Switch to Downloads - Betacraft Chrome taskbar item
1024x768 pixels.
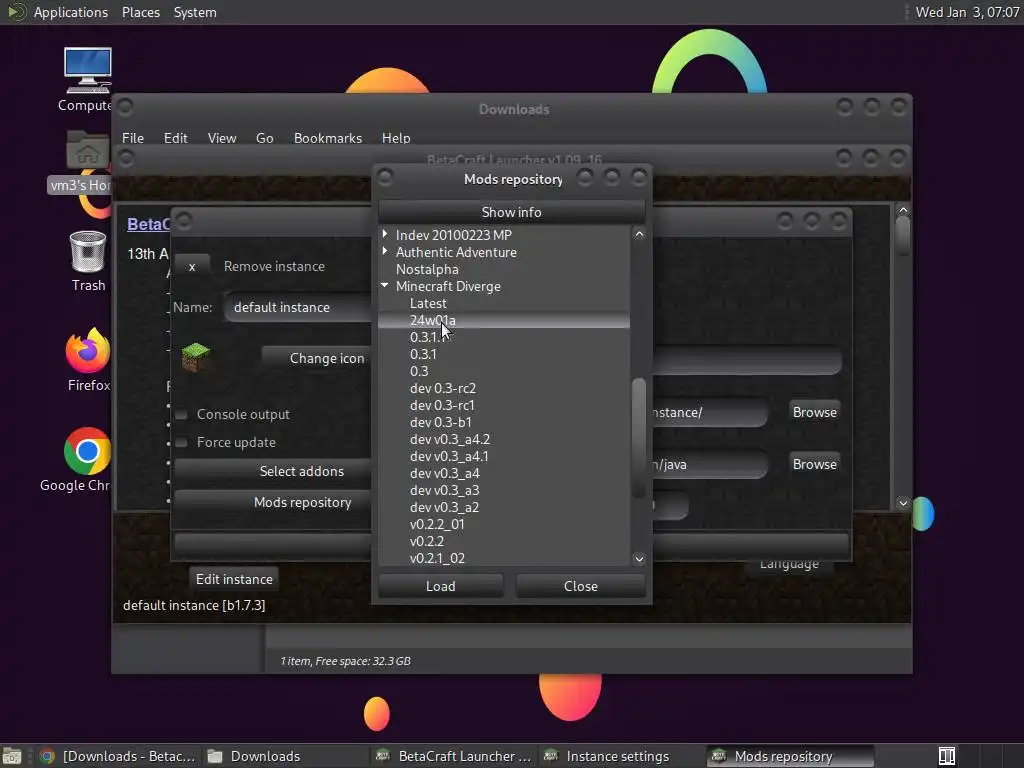(118, 756)
